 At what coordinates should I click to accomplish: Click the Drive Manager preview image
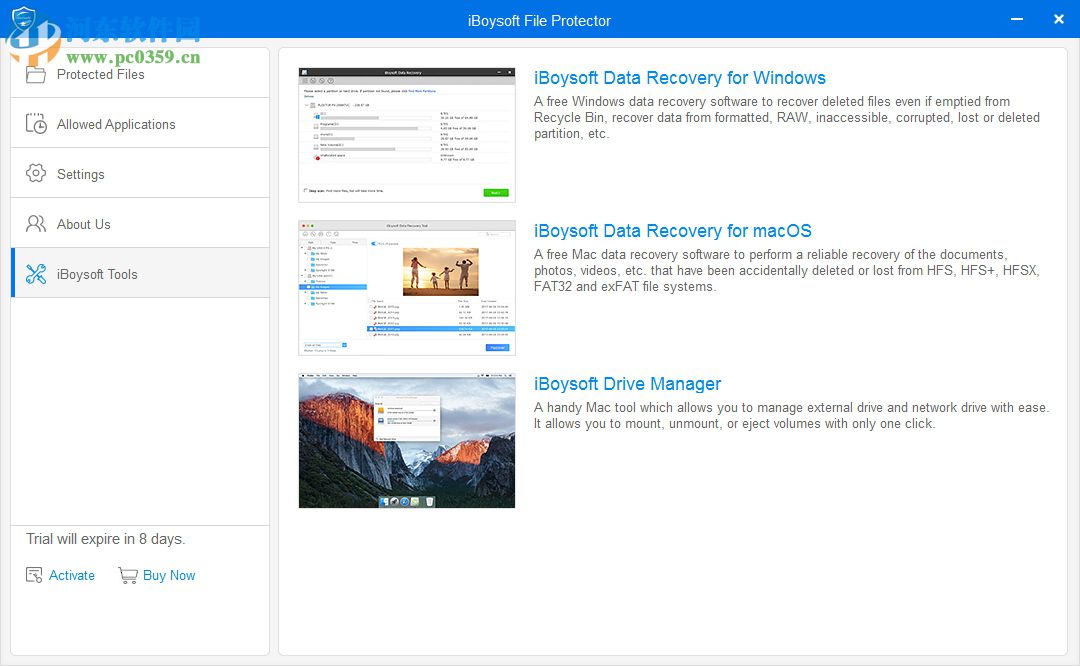[x=406, y=441]
